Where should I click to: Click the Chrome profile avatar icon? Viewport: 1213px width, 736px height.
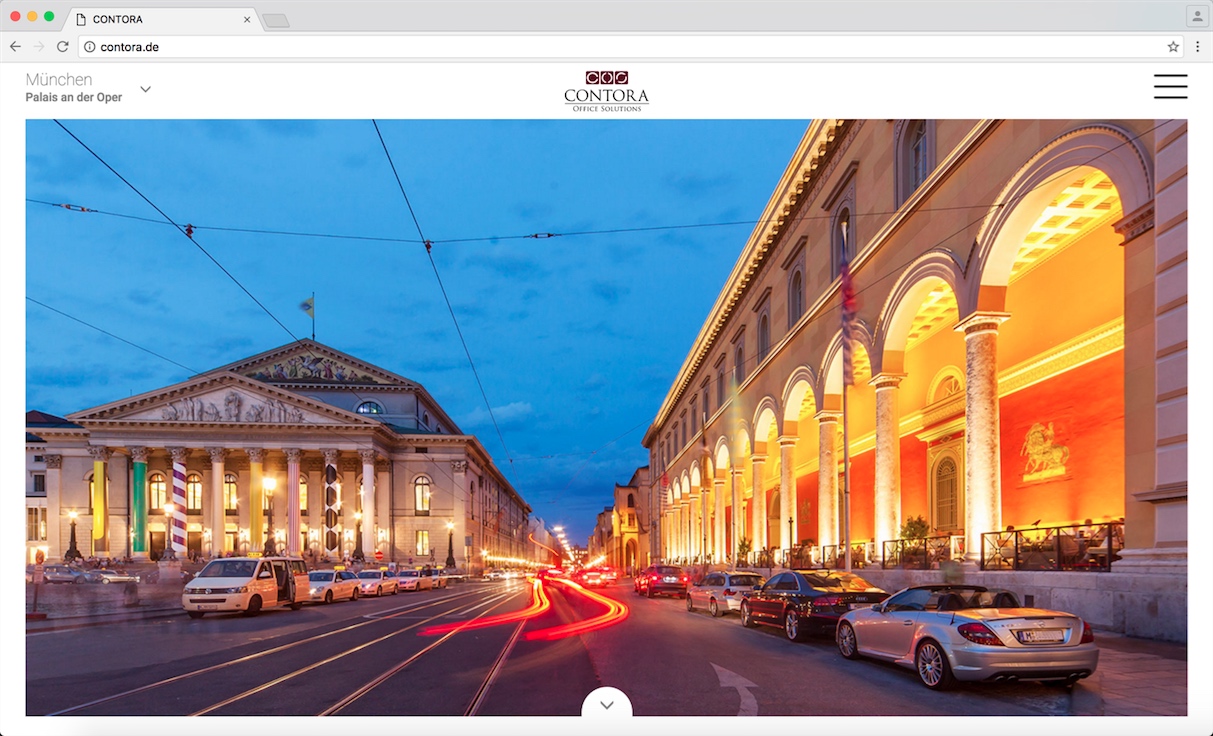click(1196, 17)
